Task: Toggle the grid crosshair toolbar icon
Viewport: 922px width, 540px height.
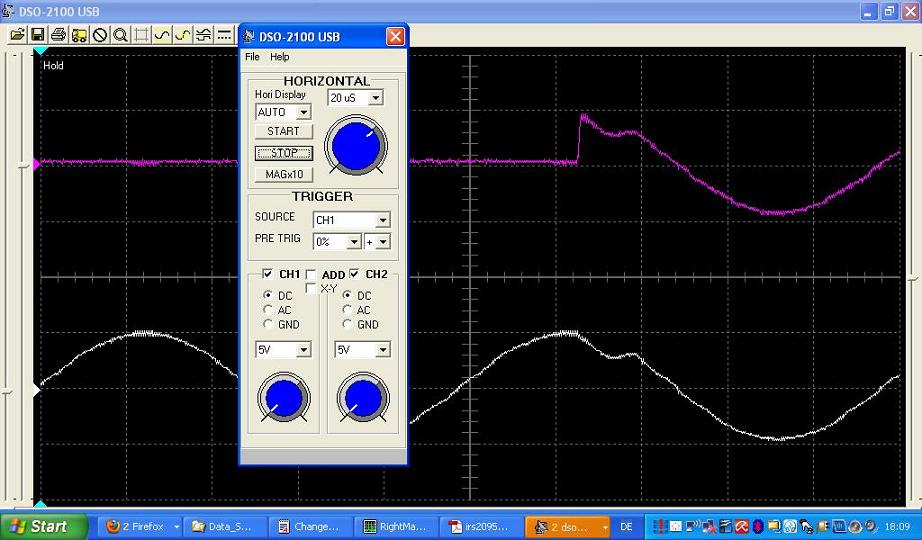Action: pos(141,35)
